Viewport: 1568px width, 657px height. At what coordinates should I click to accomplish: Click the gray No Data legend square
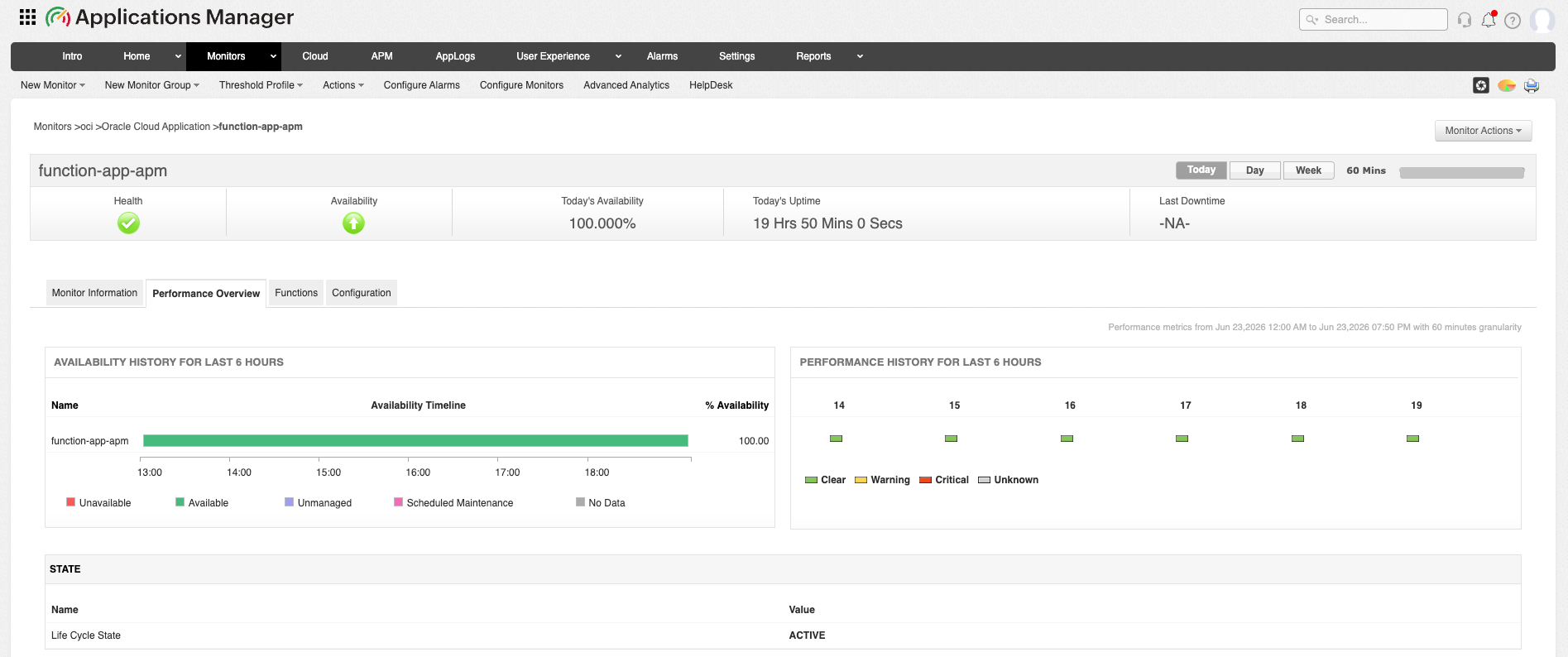581,502
